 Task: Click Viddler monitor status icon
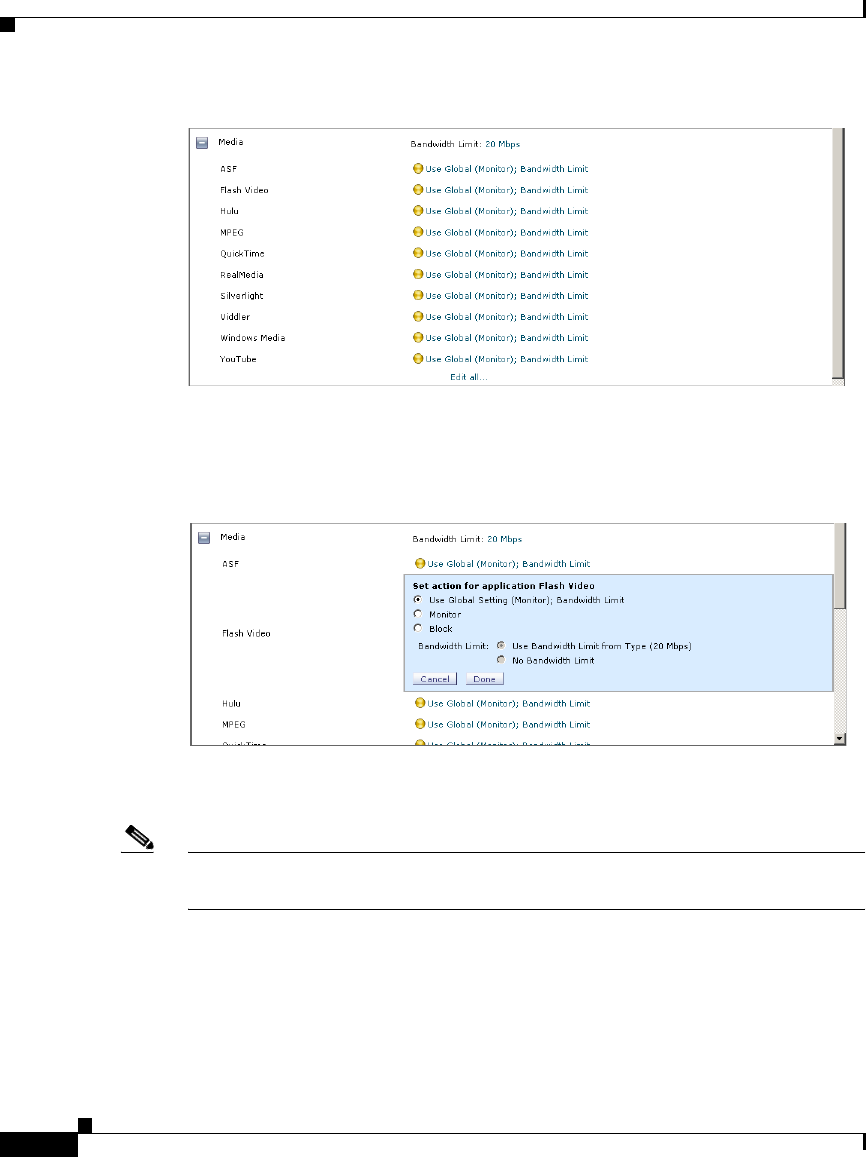pos(418,317)
